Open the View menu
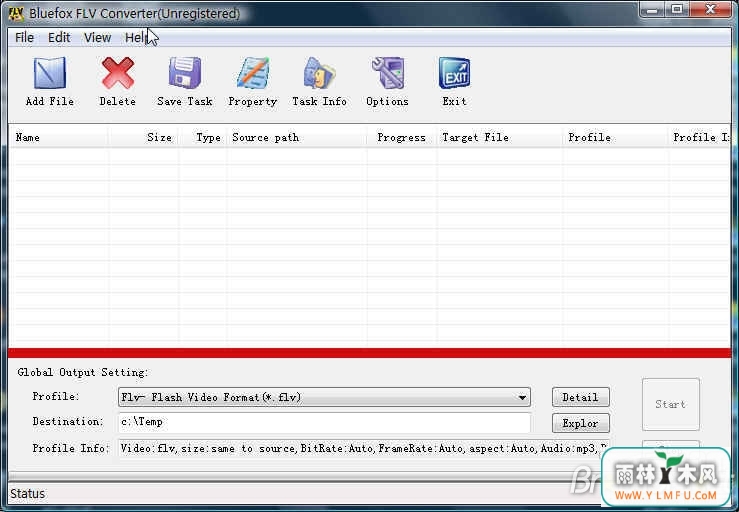This screenshot has height=512, width=739. (x=98, y=38)
